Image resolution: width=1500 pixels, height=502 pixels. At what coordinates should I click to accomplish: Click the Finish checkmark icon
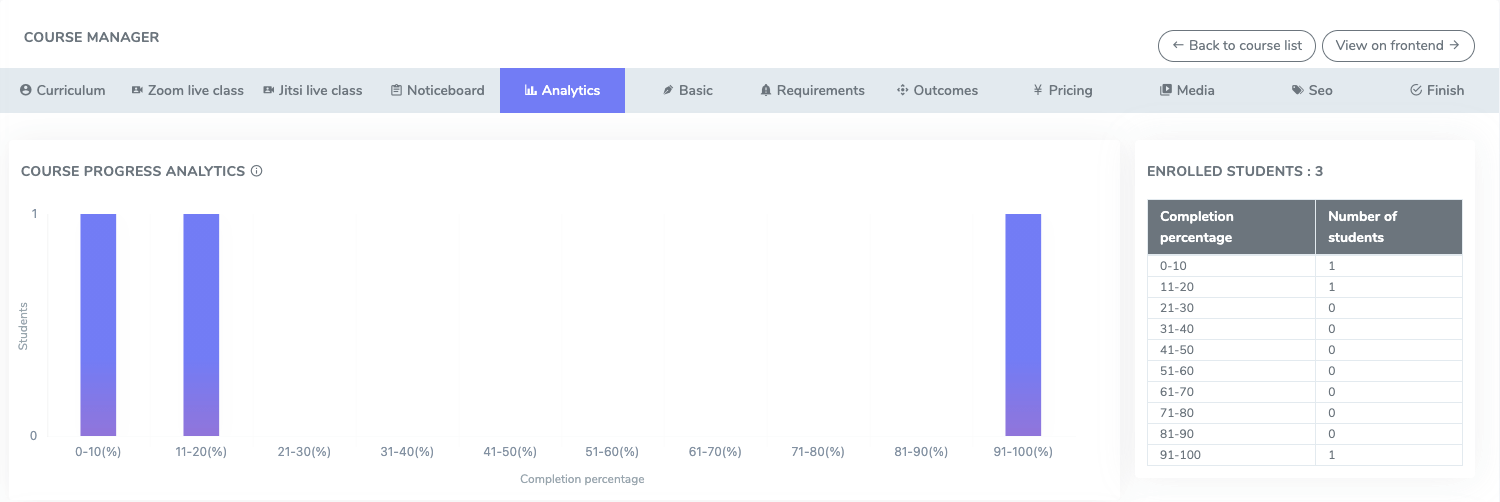(x=1415, y=90)
